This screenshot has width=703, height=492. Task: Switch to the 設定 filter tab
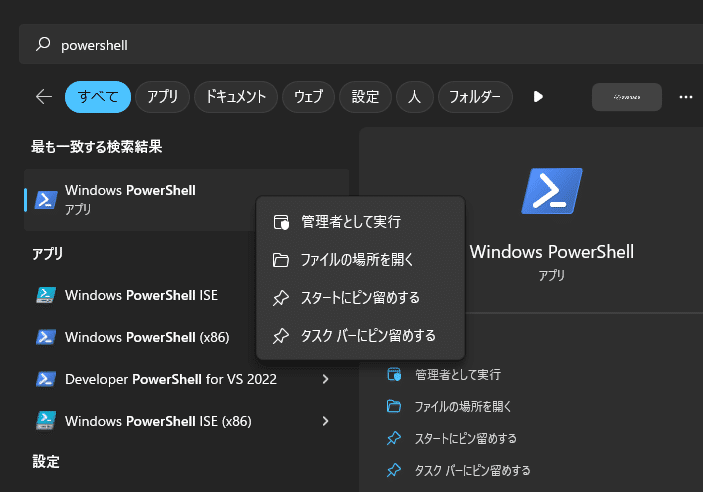[x=365, y=97]
